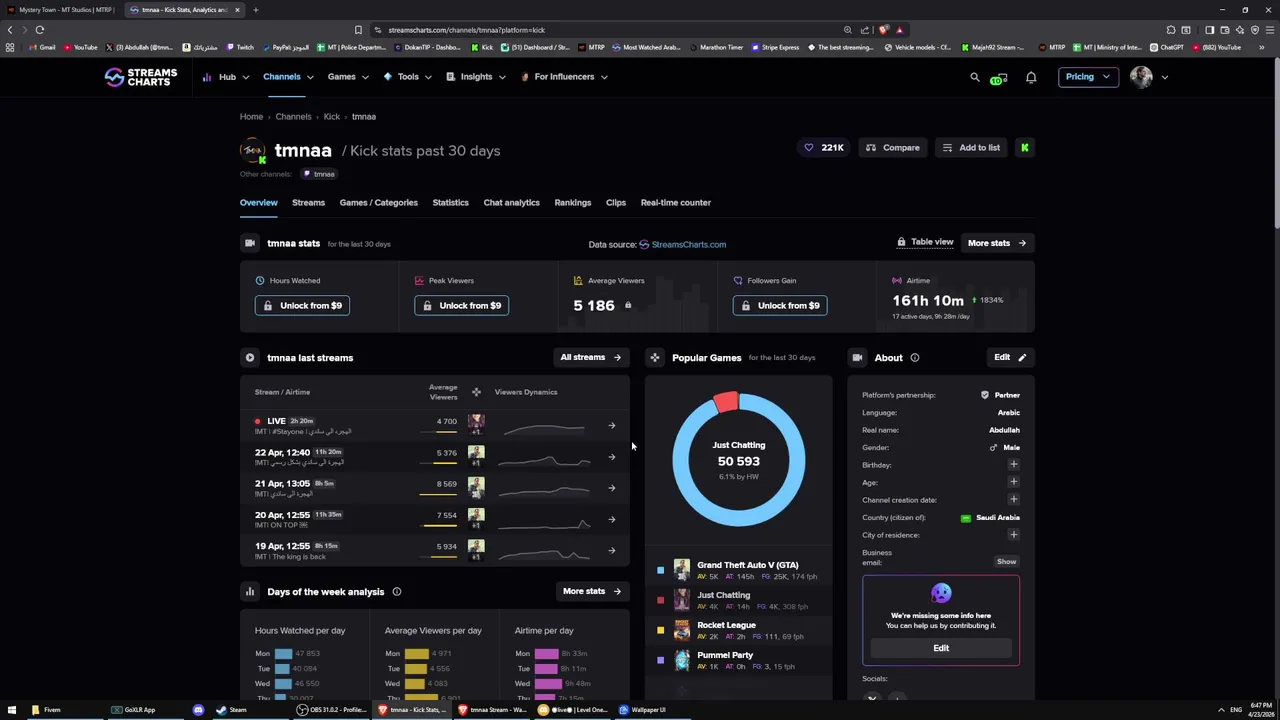1280x720 pixels.
Task: Open the 20 Apr, 12:55 stream arrow
Action: 612,519
